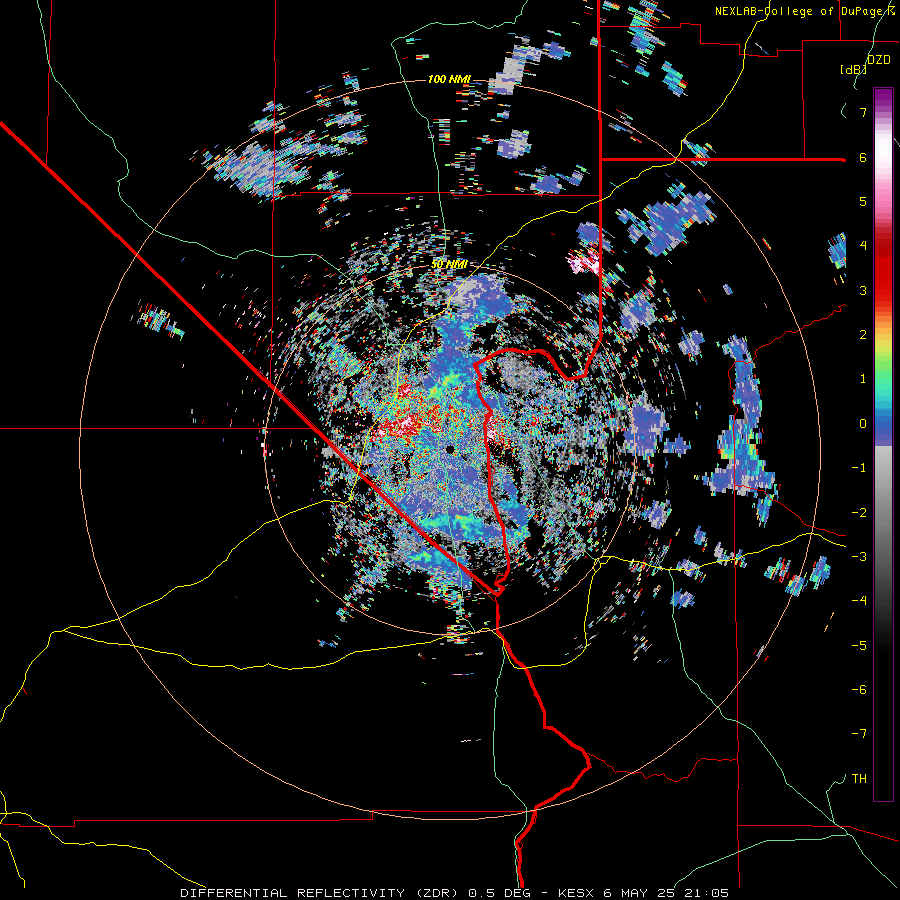Click the "-4" value on color scale
This screenshot has width=900, height=900.
click(x=859, y=601)
